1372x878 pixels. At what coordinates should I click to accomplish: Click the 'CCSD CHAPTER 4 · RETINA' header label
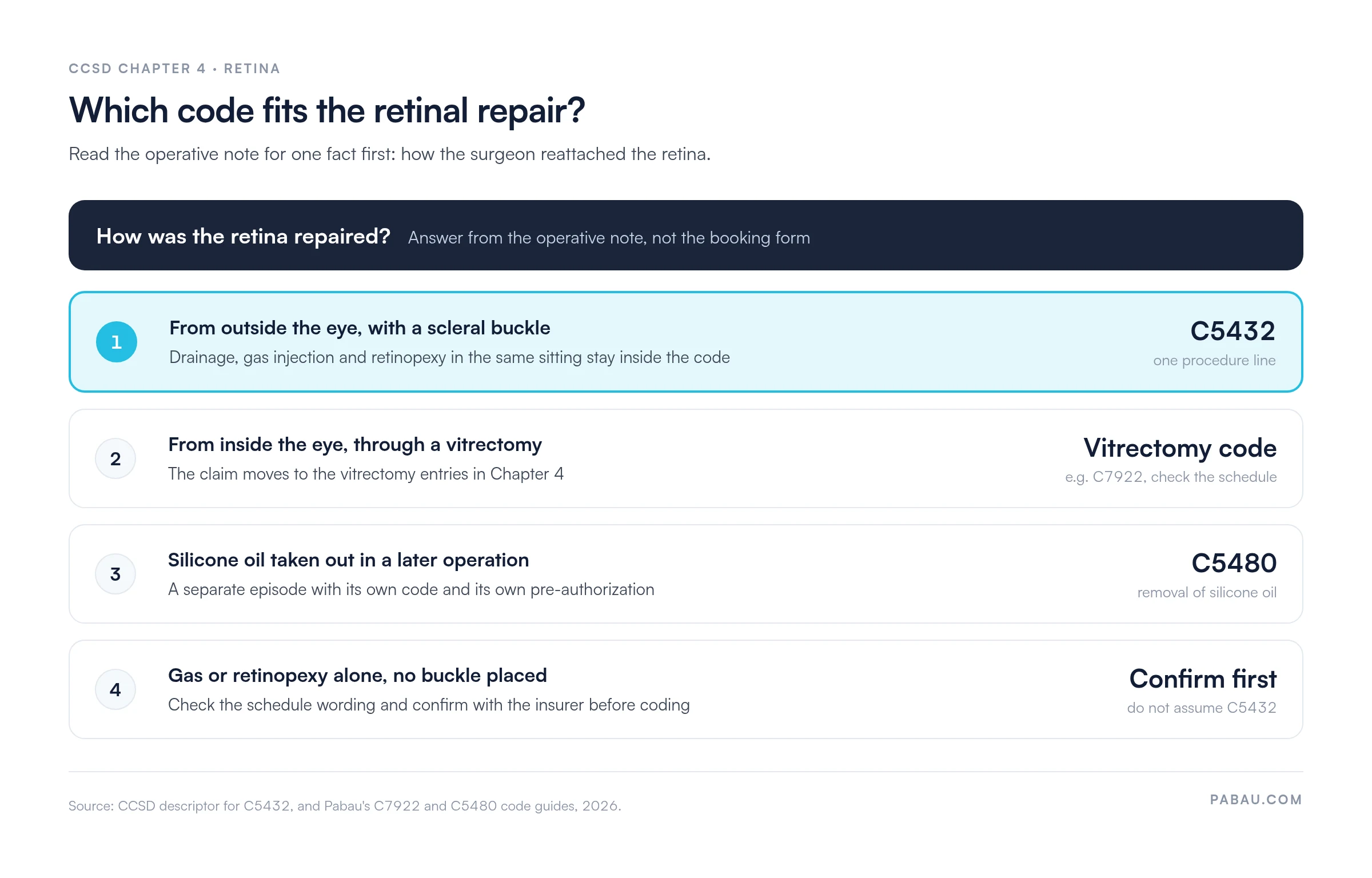pyautogui.click(x=174, y=69)
